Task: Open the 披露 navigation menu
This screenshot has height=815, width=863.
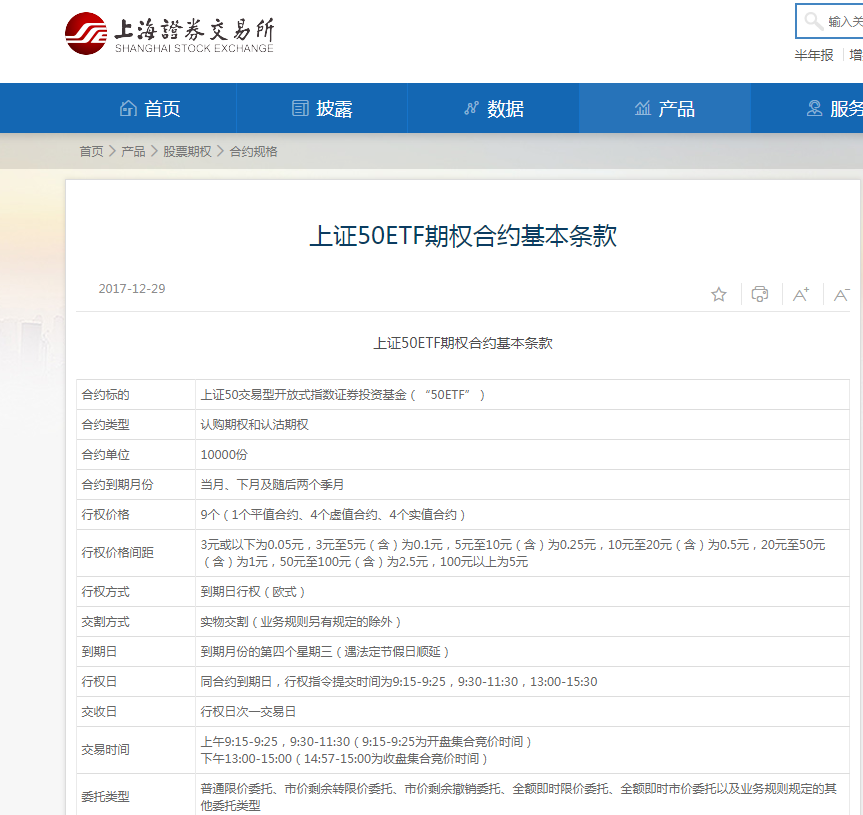Action: 334,109
